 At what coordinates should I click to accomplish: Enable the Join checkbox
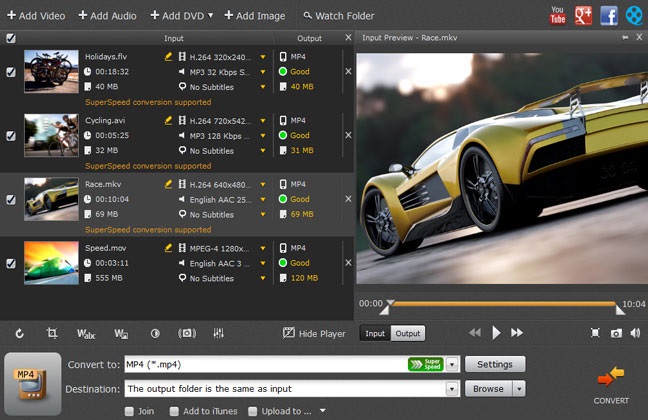[x=130, y=410]
